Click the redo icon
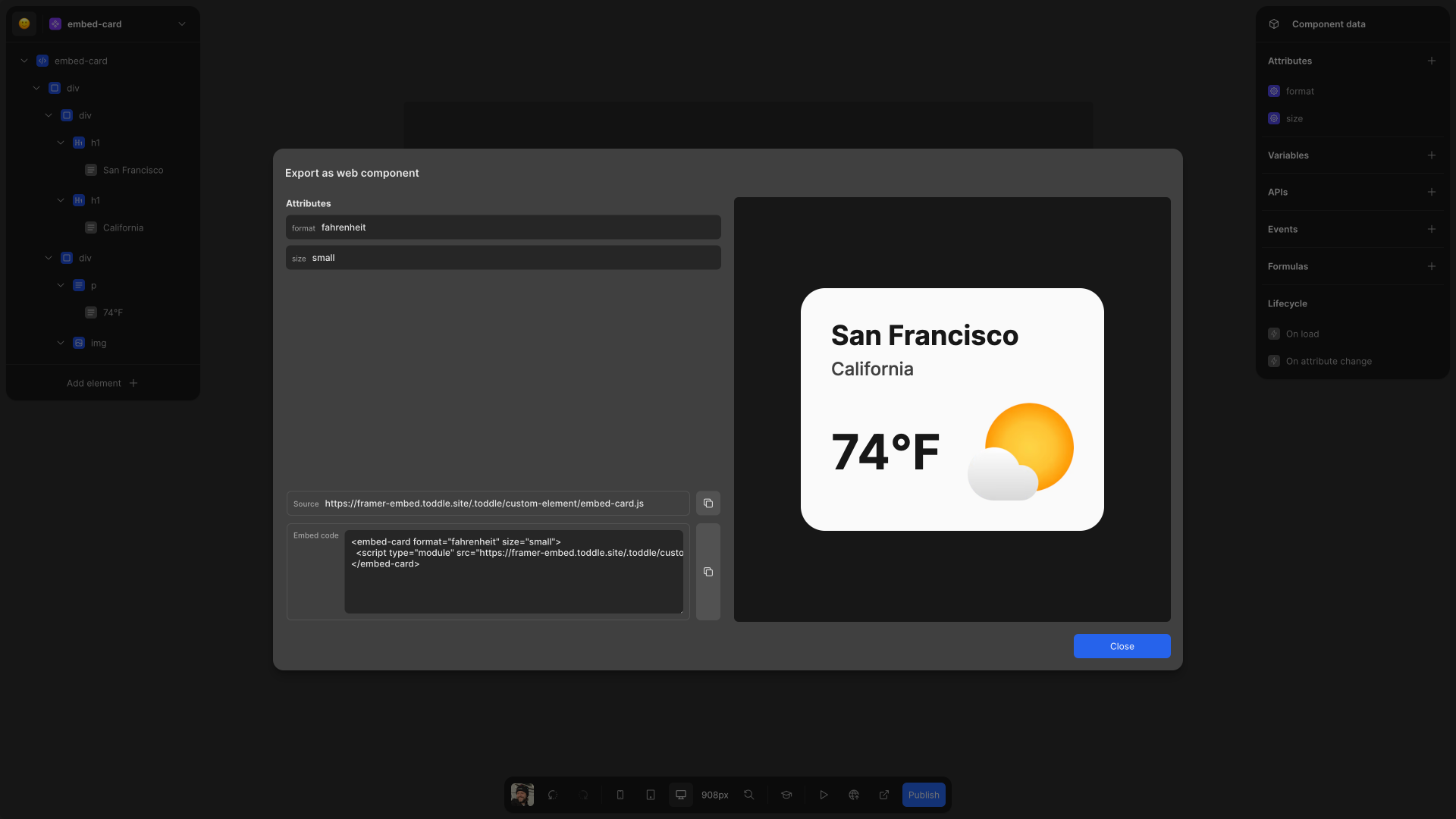The height and width of the screenshot is (819, 1456). (583, 795)
